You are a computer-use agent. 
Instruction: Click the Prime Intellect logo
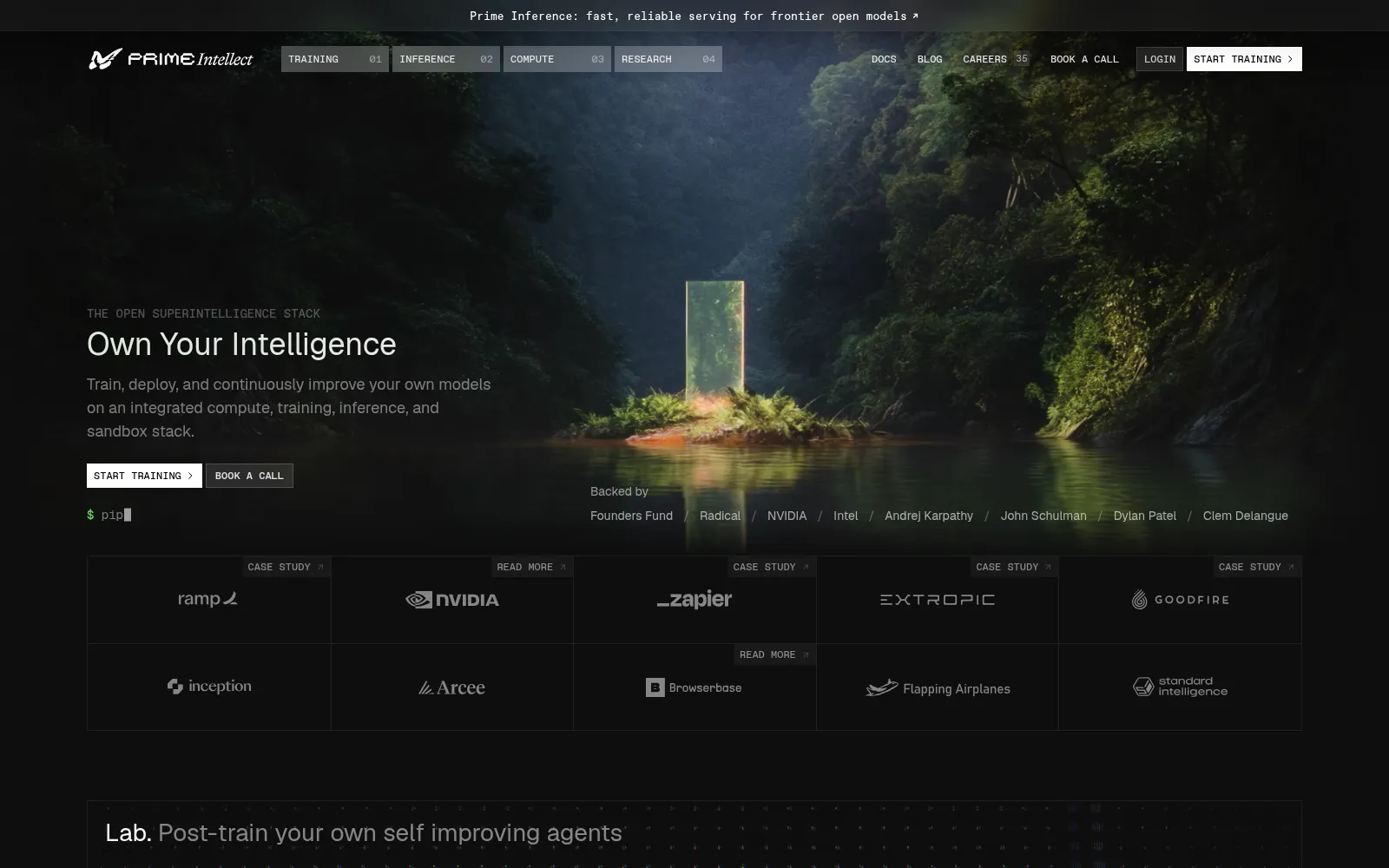[x=170, y=59]
